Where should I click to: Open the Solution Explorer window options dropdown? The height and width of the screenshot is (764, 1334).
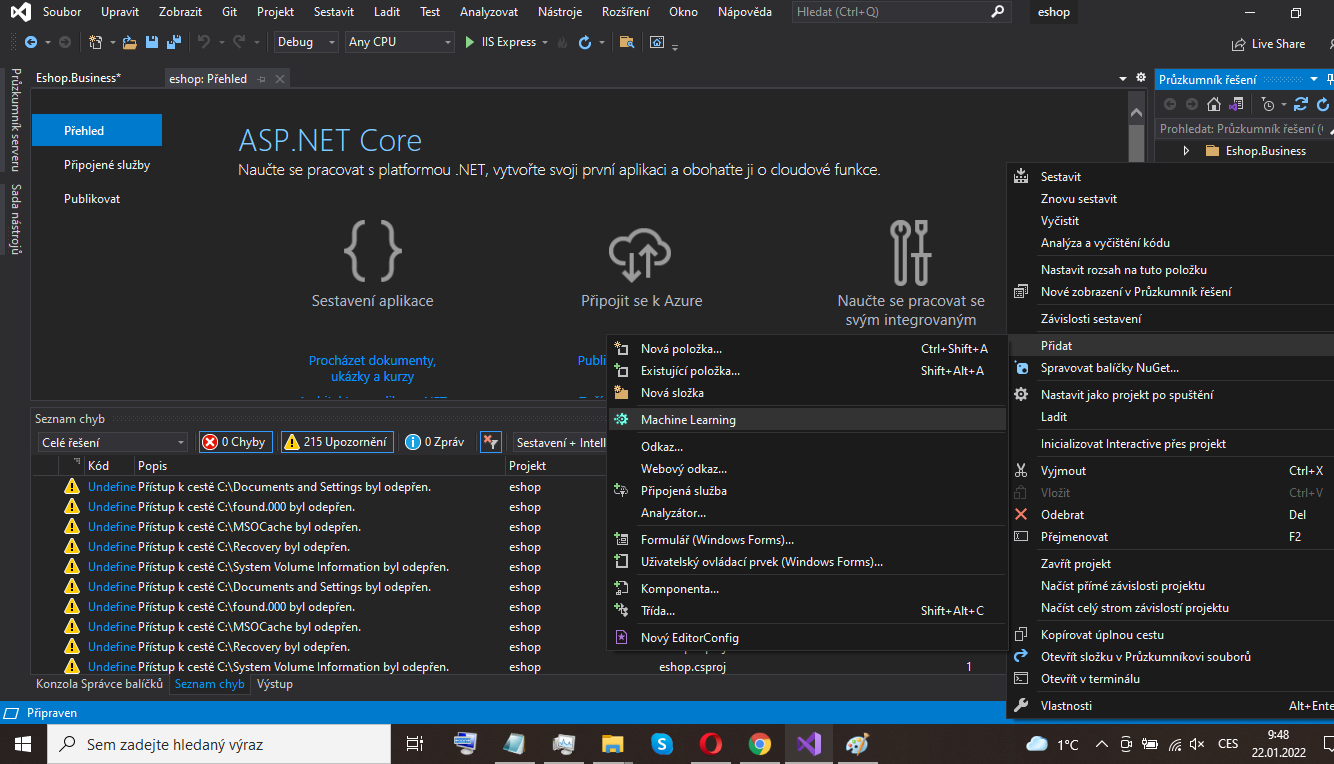(x=1314, y=79)
